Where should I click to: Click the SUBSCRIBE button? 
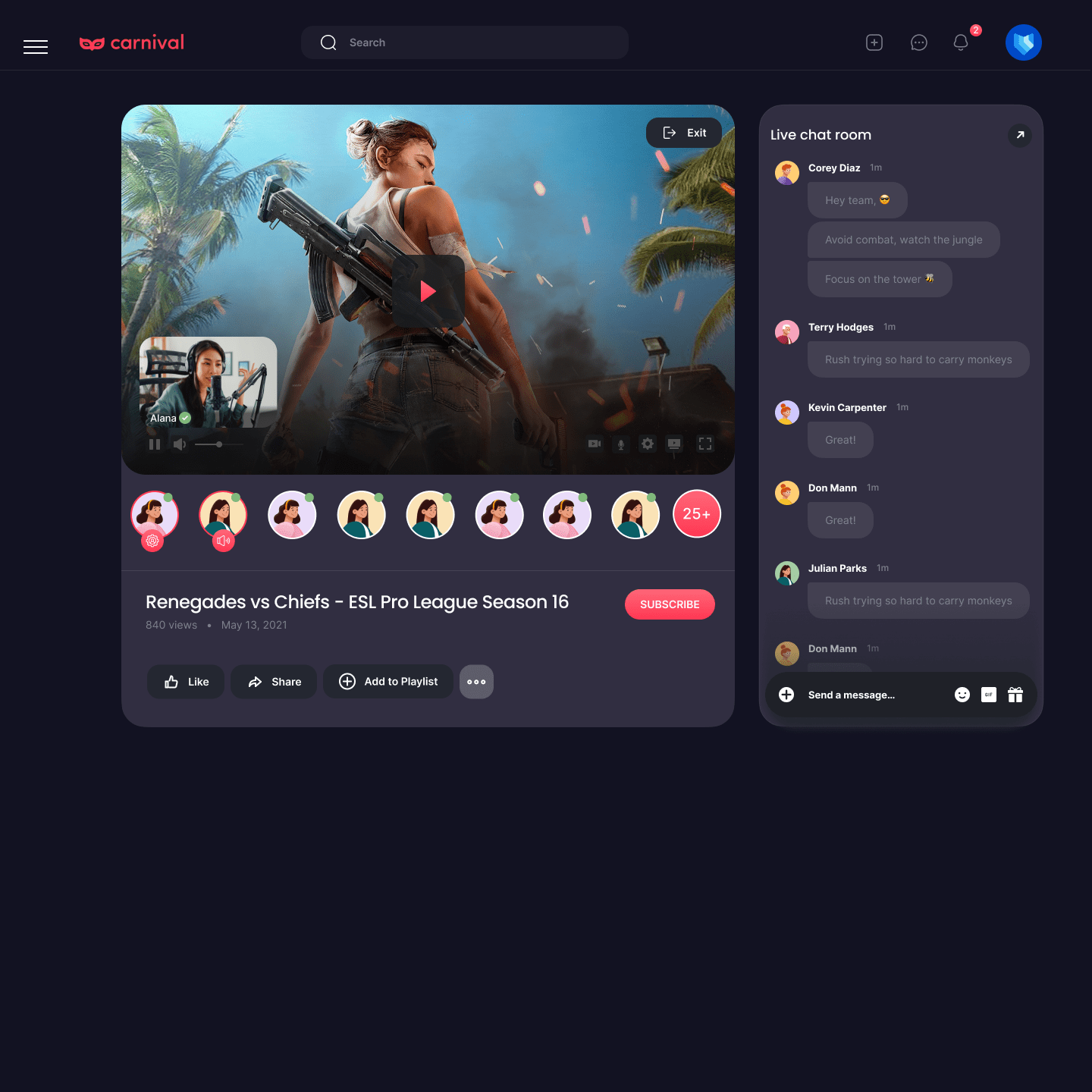(x=670, y=604)
